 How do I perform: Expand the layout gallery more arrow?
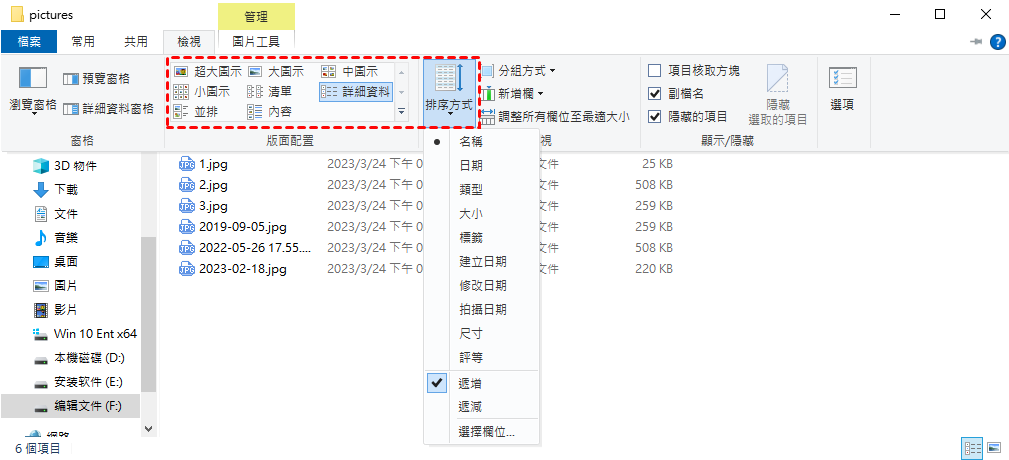coord(402,111)
